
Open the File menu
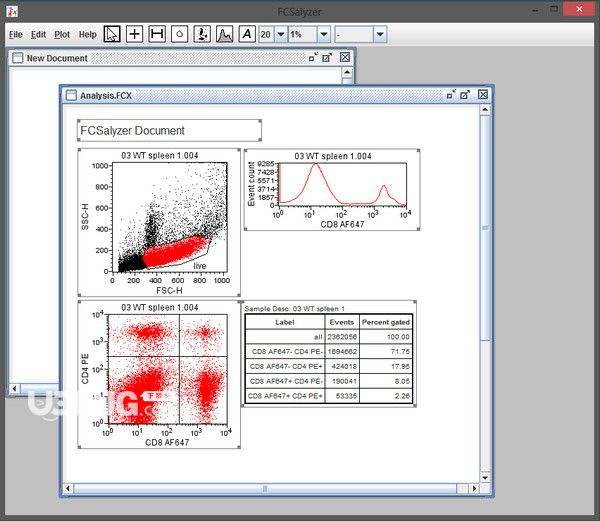click(16, 34)
